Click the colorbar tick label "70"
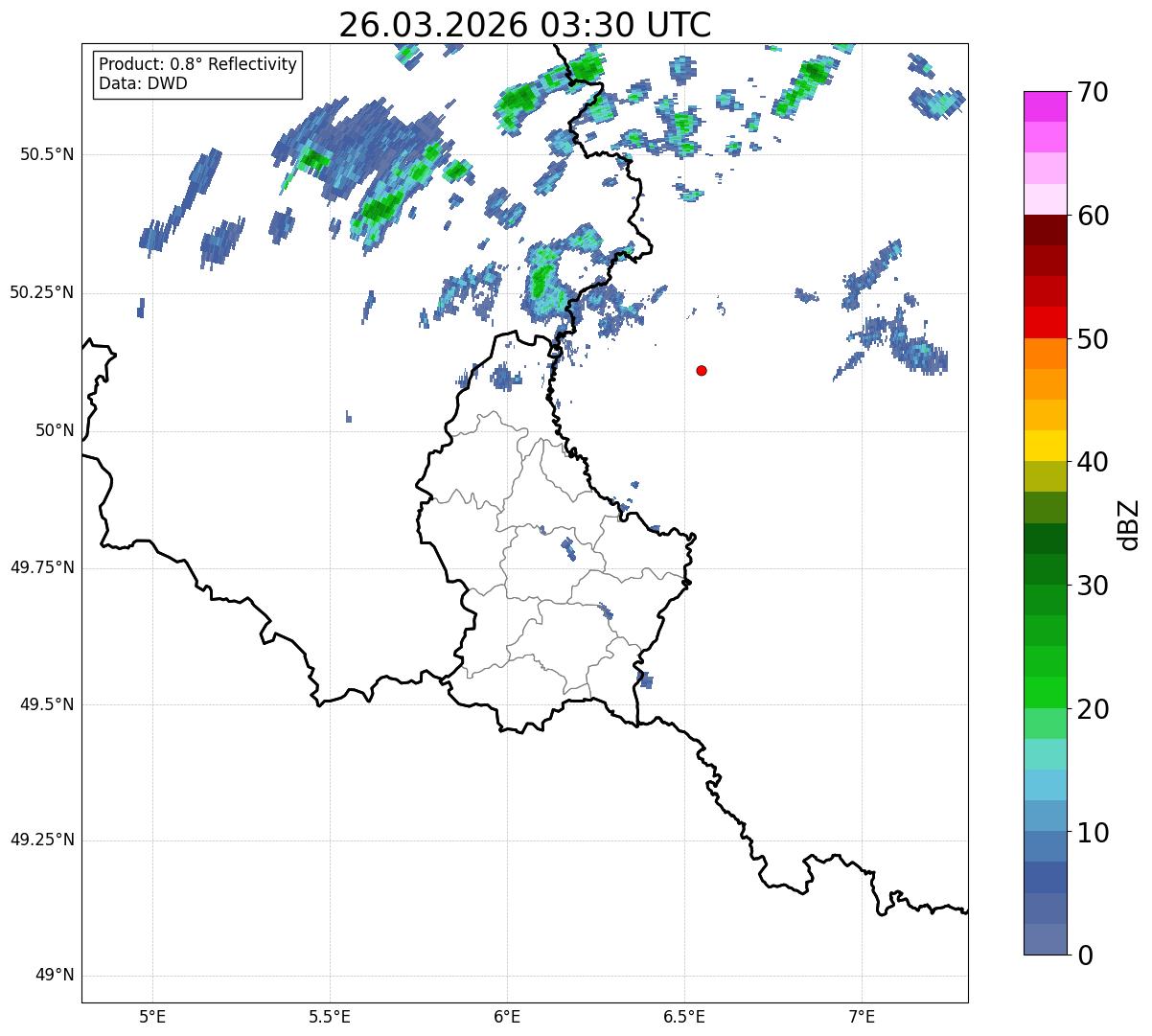 click(1093, 92)
